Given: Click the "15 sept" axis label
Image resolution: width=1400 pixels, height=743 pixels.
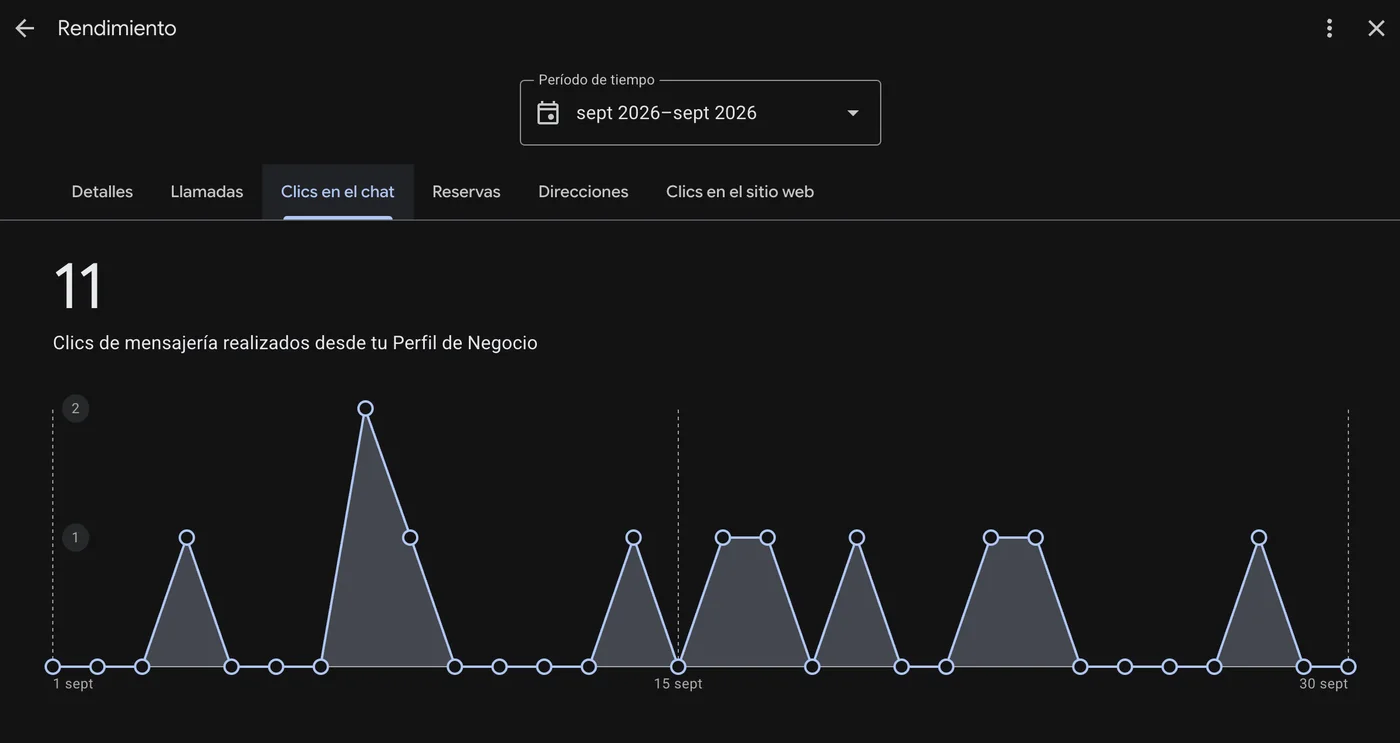Looking at the screenshot, I should 678,684.
